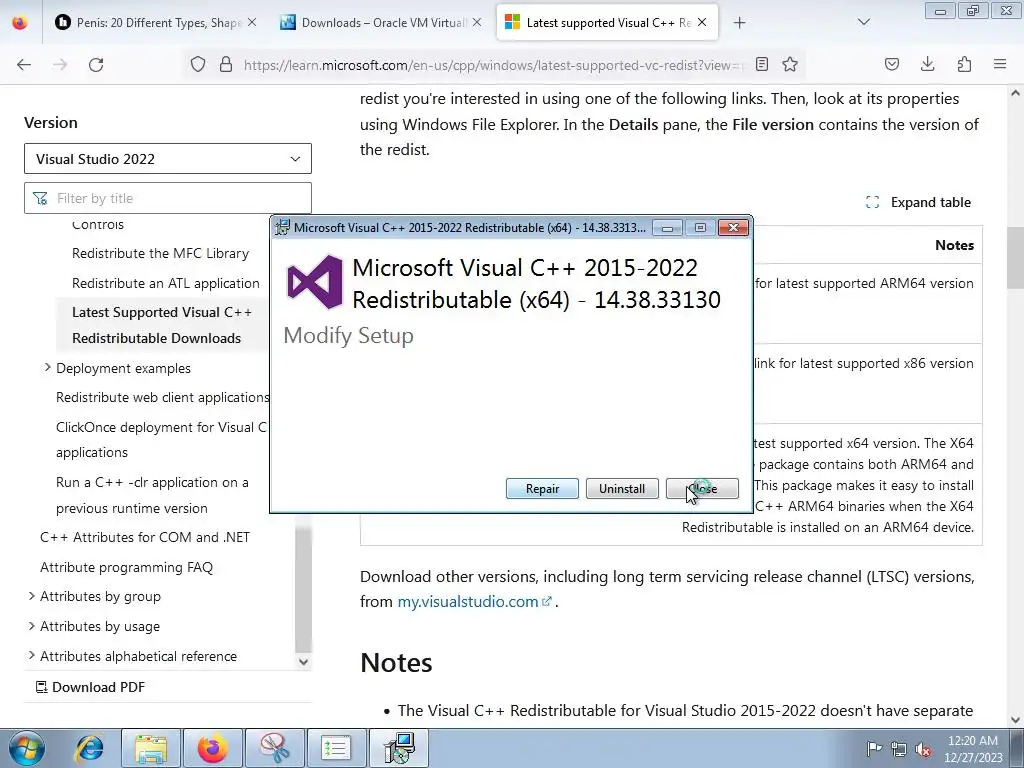The image size is (1024, 768).
Task: Open the my.visualstudio.com link
Action: (x=475, y=601)
